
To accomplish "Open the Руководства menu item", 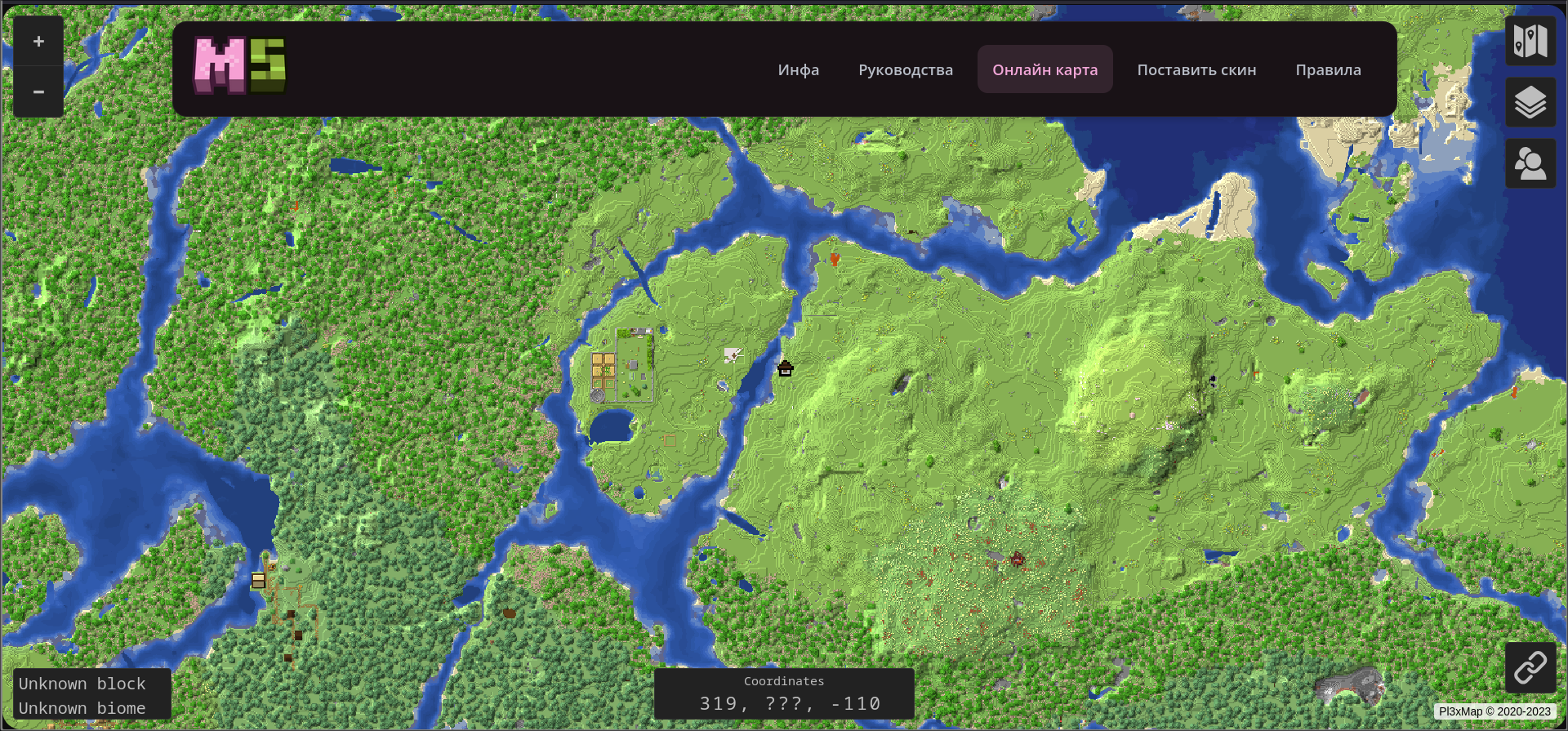I will [x=906, y=69].
